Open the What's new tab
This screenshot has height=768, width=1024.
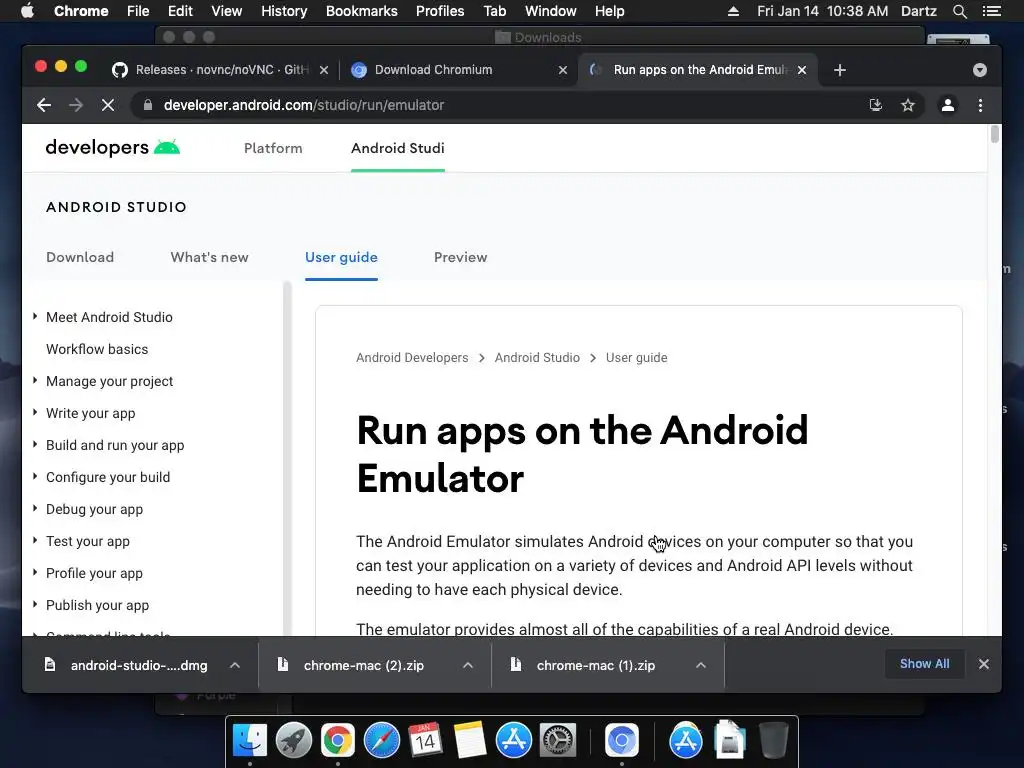tap(210, 257)
